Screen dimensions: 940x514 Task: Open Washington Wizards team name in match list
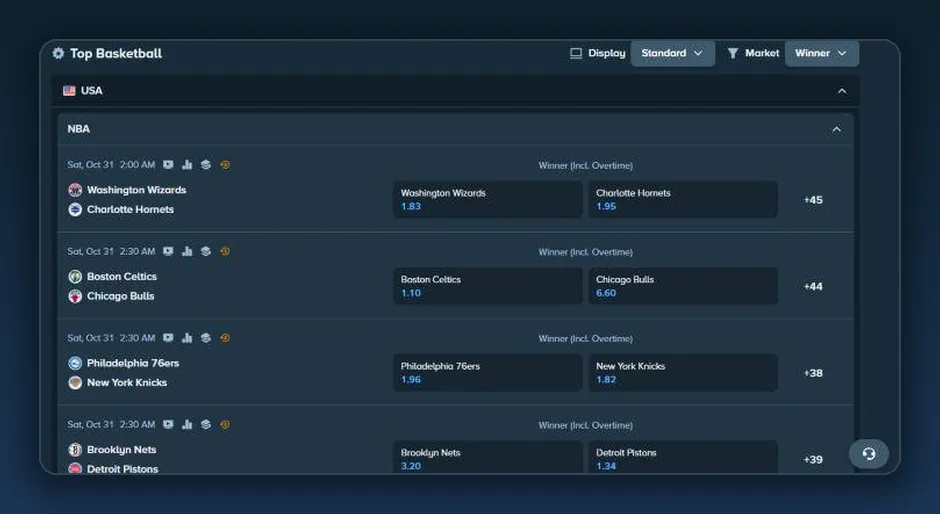137,190
